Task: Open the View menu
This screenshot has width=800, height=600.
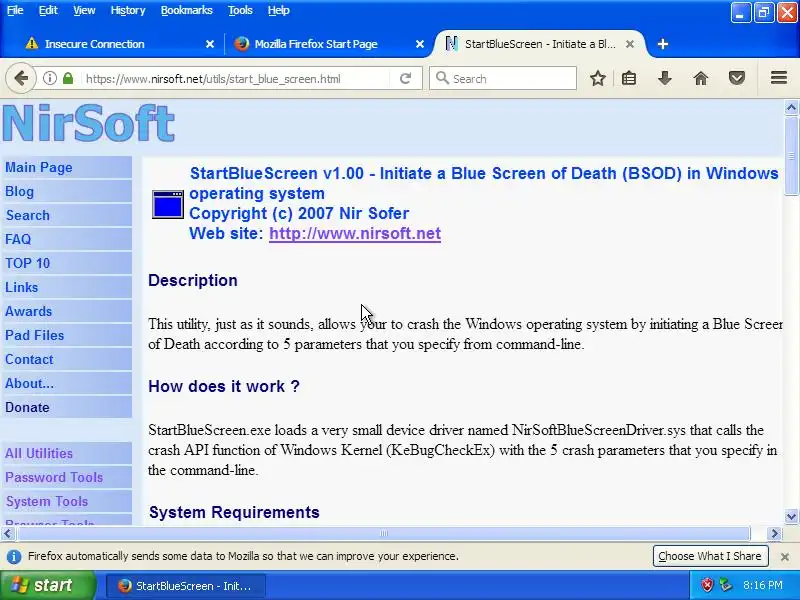Action: click(84, 10)
